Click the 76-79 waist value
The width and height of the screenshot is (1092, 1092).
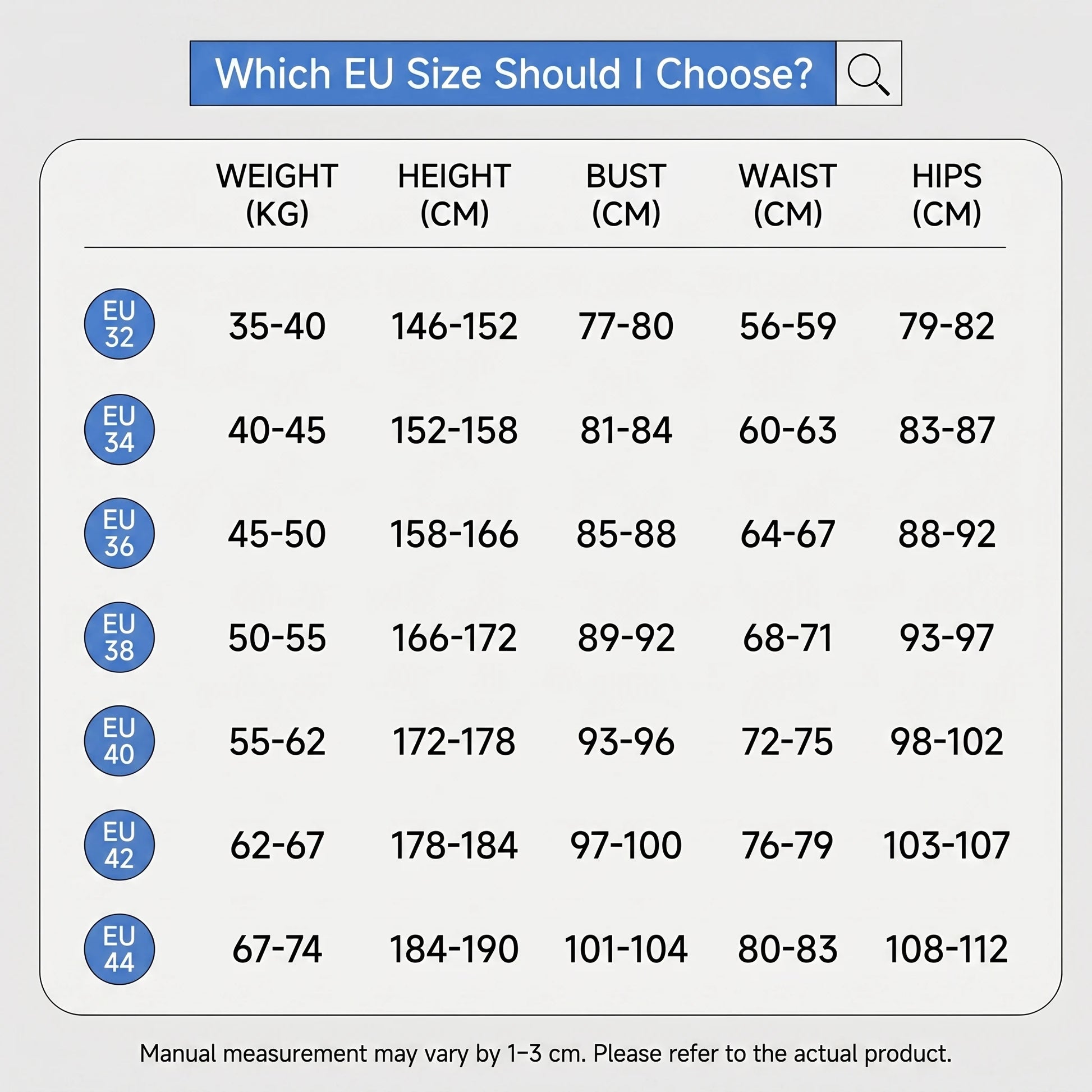coord(787,846)
